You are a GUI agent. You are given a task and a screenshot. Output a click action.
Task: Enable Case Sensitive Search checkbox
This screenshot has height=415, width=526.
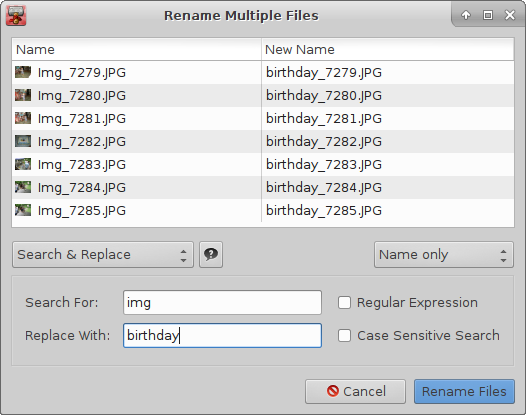click(344, 335)
